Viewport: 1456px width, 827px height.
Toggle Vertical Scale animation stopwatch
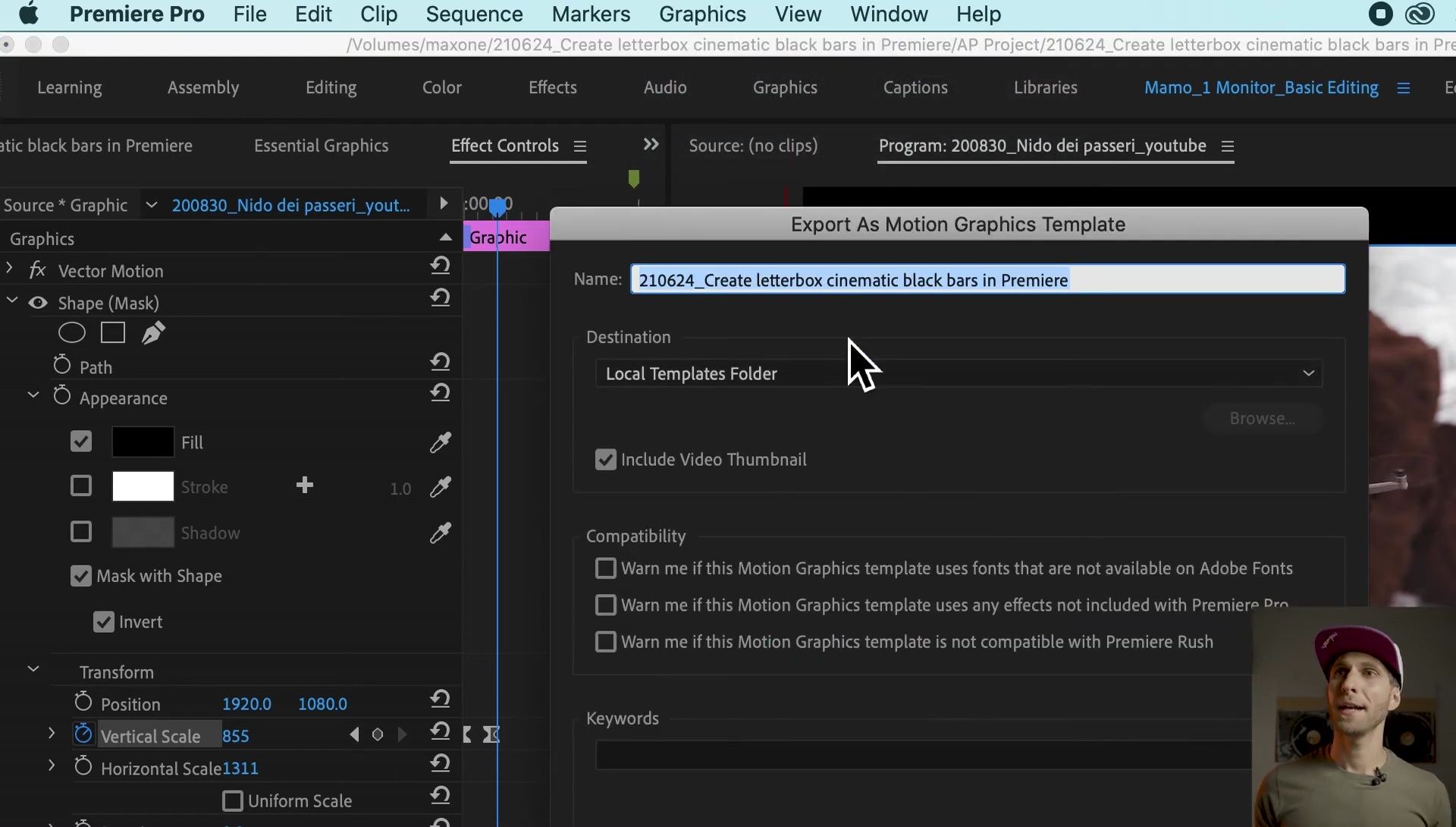[83, 734]
